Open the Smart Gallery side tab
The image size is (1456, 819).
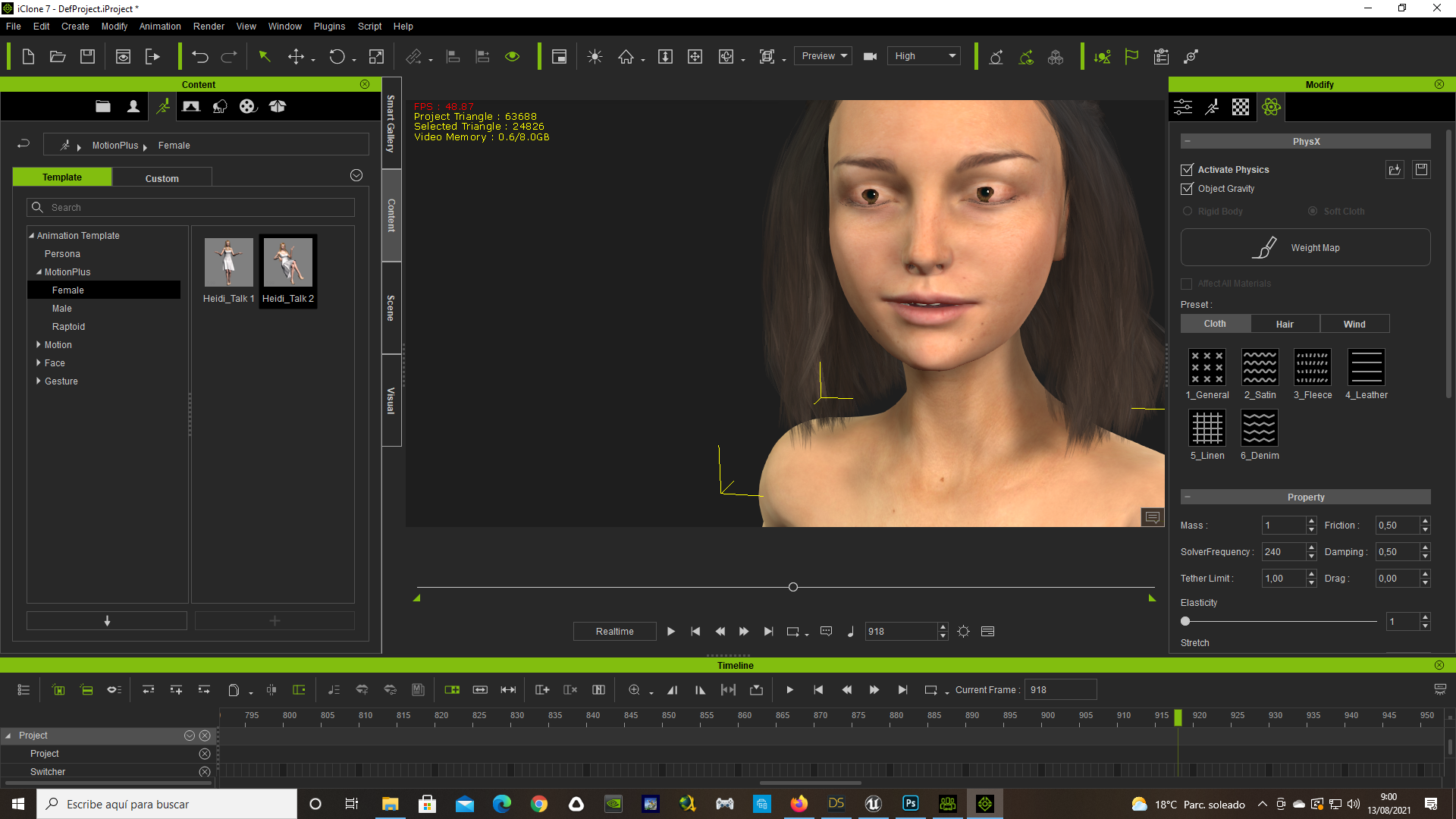391,124
